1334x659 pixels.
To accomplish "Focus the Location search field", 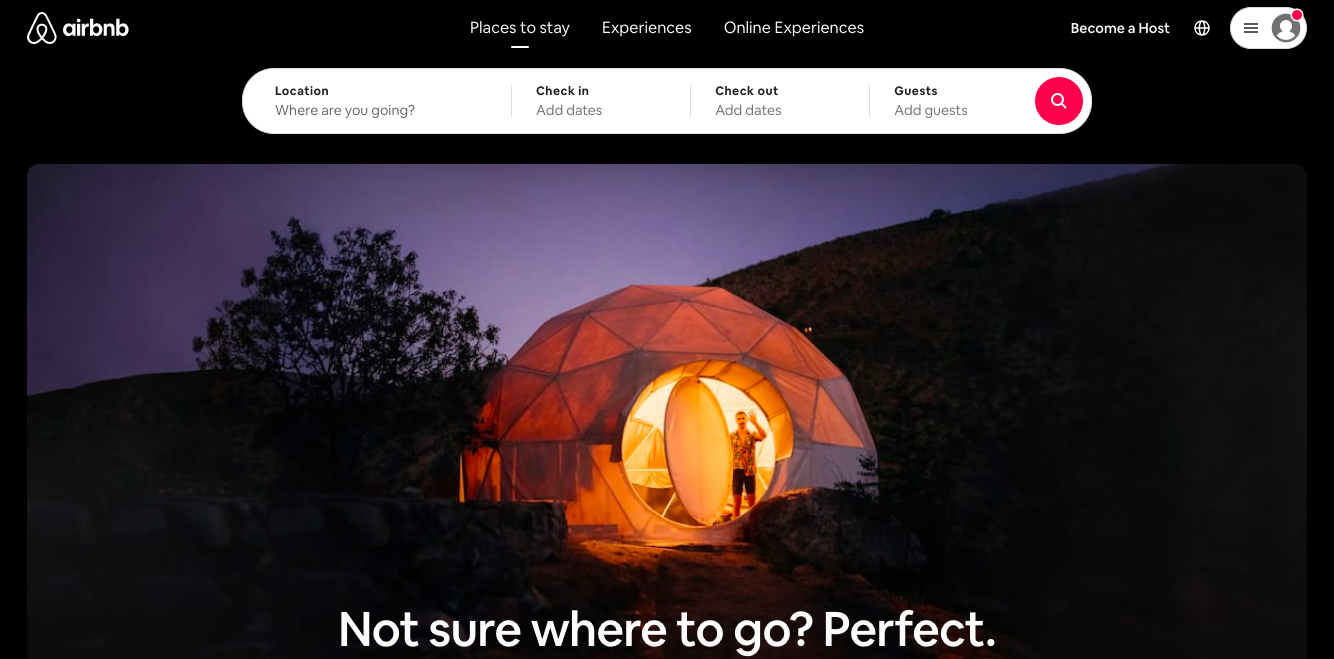I will click(377, 101).
